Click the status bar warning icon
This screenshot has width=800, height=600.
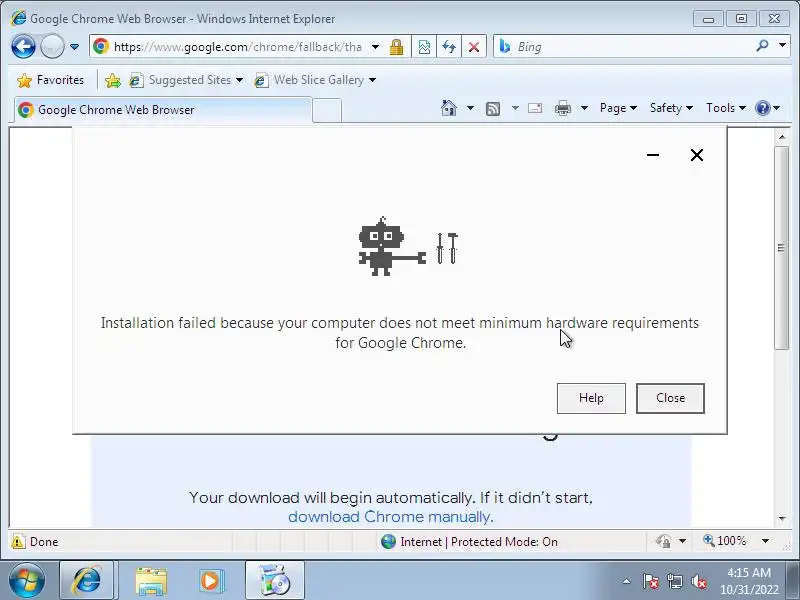click(18, 542)
